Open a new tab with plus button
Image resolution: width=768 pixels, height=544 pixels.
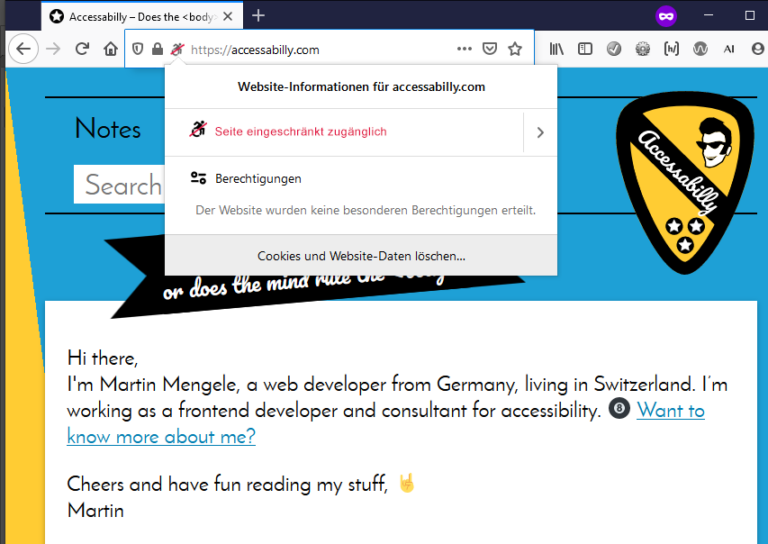click(x=258, y=16)
